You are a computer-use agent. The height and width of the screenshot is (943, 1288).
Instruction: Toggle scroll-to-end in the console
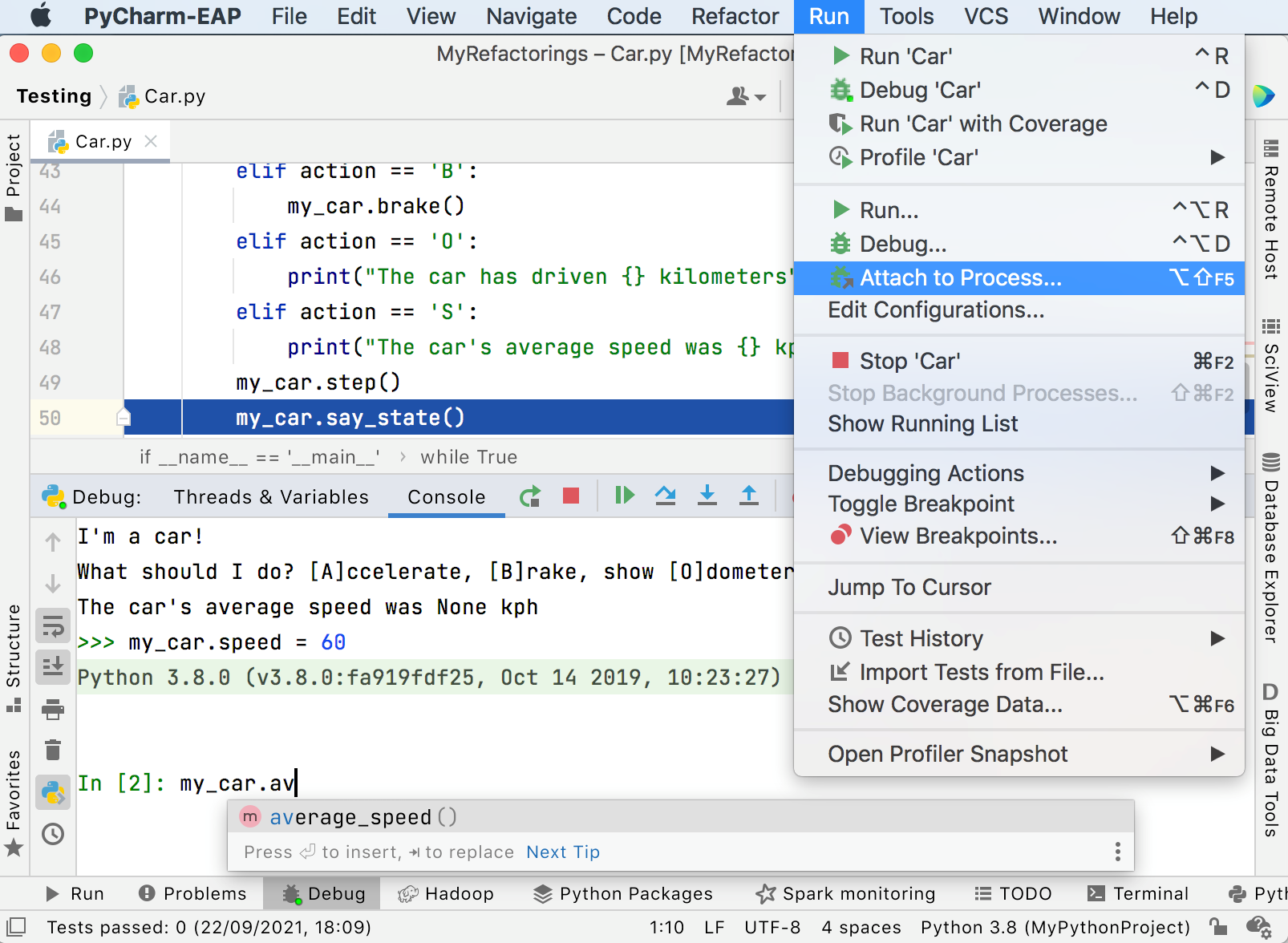point(53,667)
